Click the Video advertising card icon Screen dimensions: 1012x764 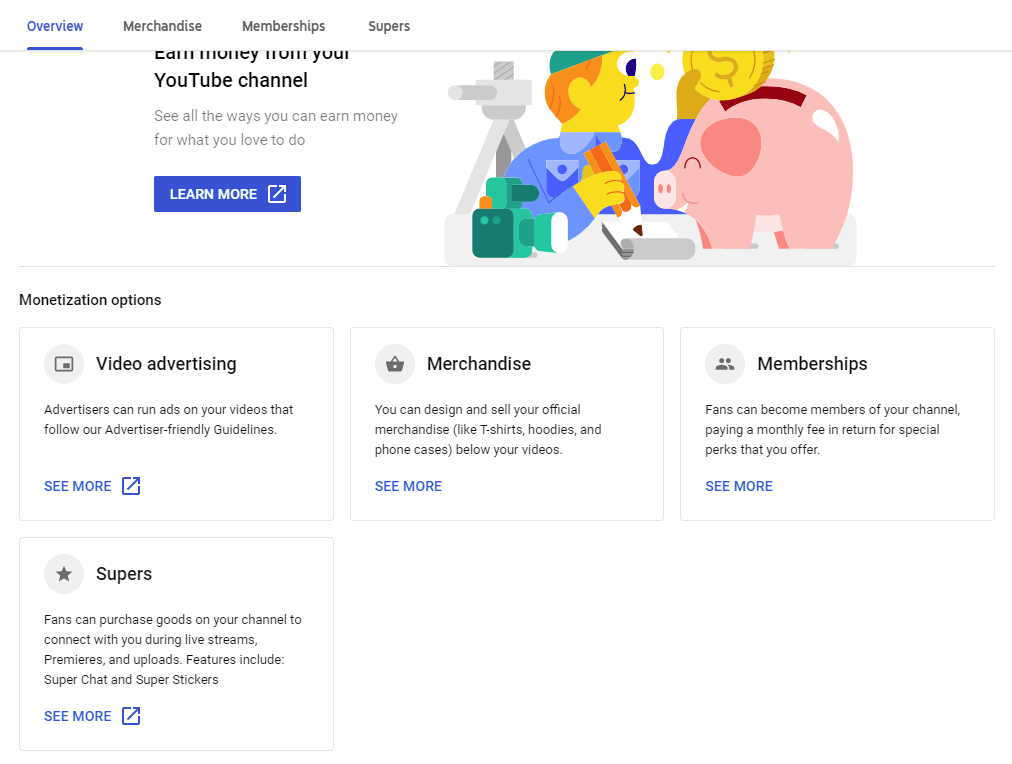[64, 364]
